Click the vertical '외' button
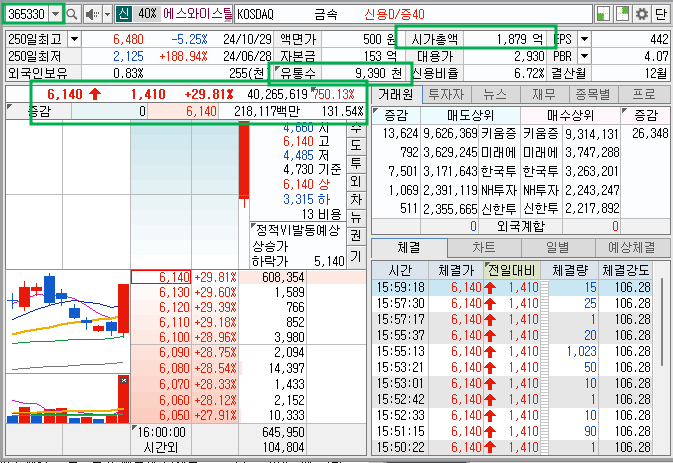673x463 pixels. tap(356, 182)
